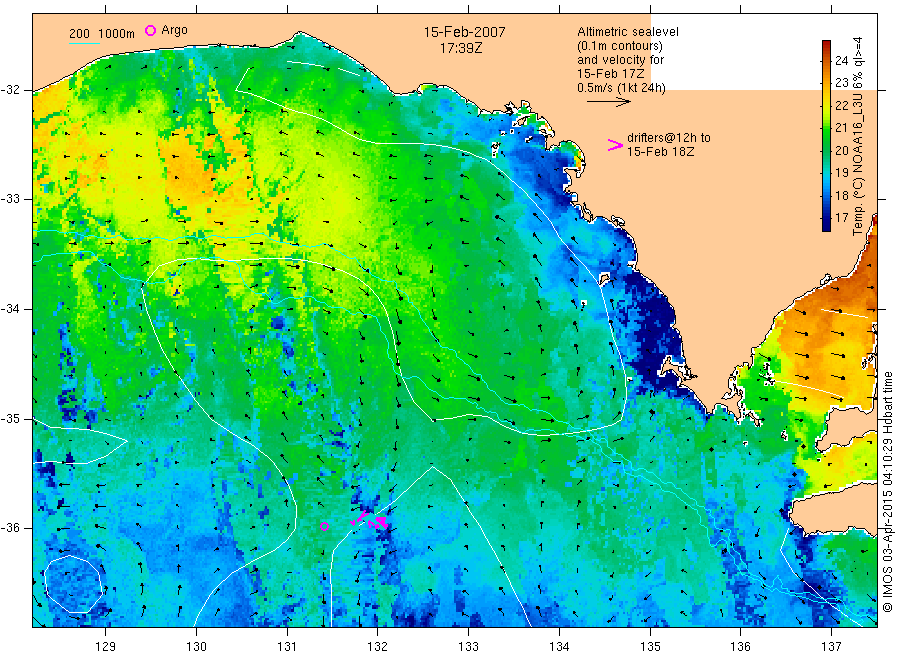Click the temperature color bar
This screenshot has height=660, width=900.
point(826,136)
